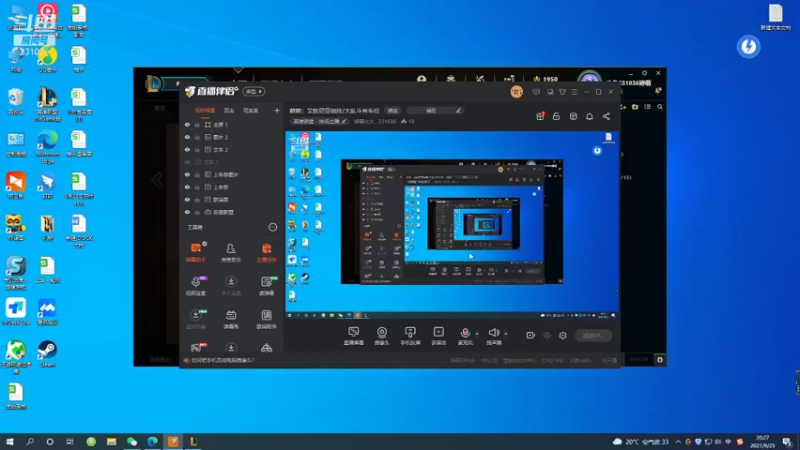Open the person-shaped assistant tool icon
The image size is (800, 450).
[231, 252]
